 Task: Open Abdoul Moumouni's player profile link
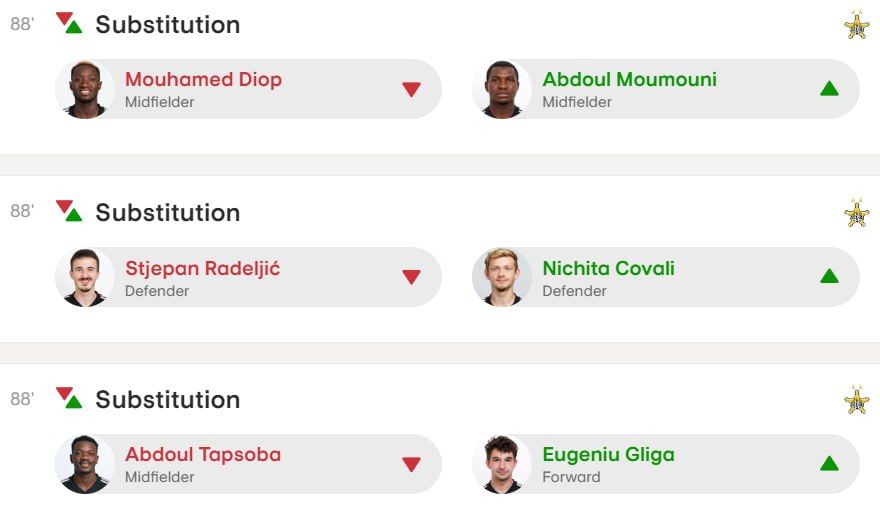[629, 80]
